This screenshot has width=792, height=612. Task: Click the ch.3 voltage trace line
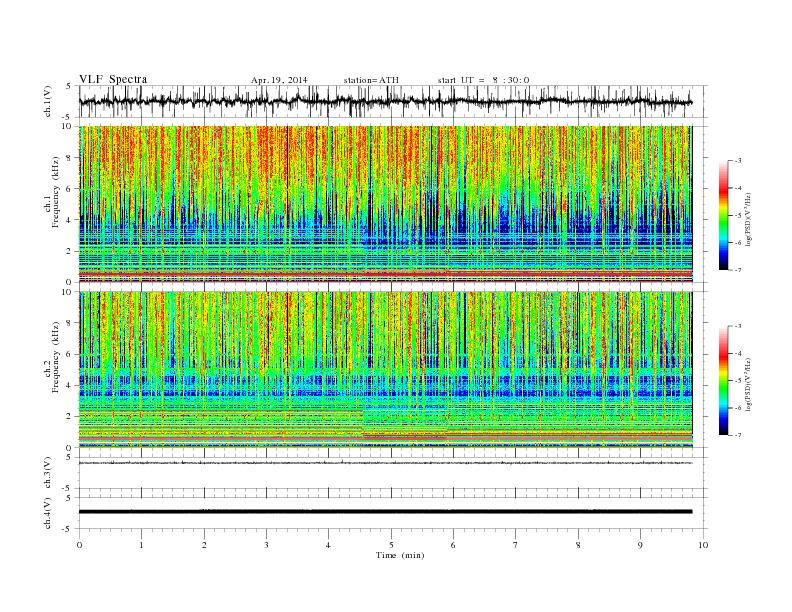[x=385, y=463]
